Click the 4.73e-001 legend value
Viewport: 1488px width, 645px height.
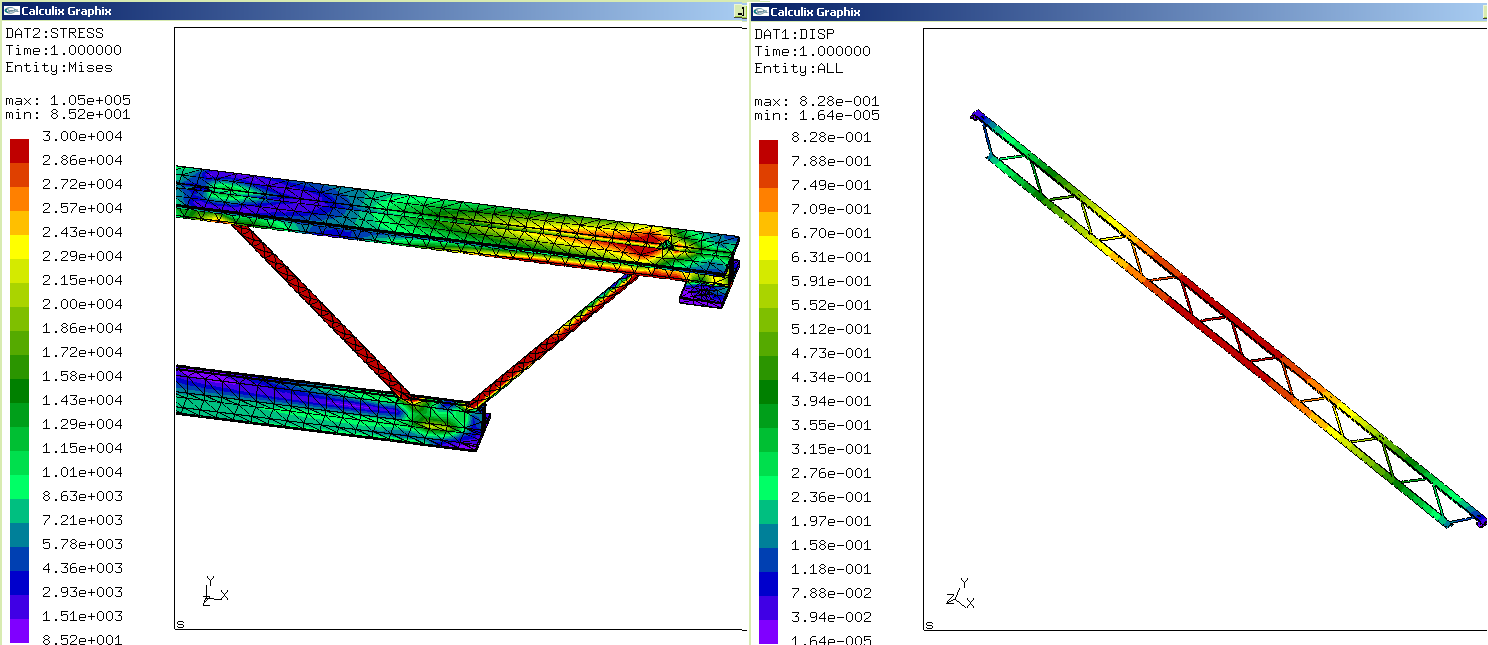coord(829,353)
